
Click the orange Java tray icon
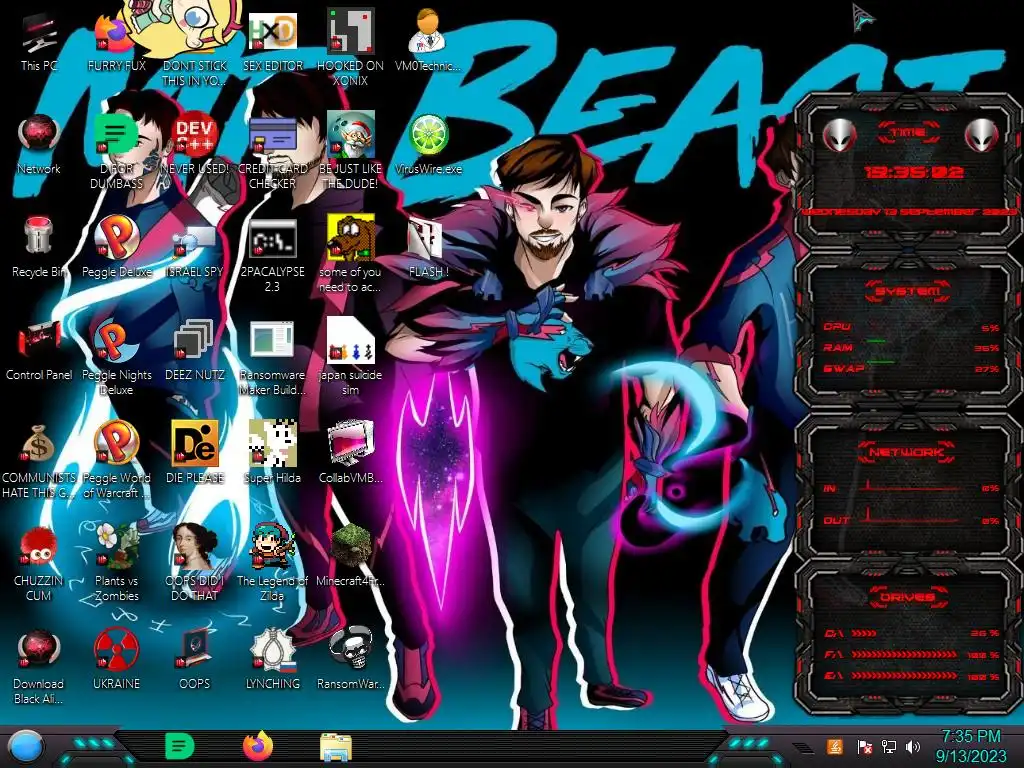pyautogui.click(x=835, y=746)
